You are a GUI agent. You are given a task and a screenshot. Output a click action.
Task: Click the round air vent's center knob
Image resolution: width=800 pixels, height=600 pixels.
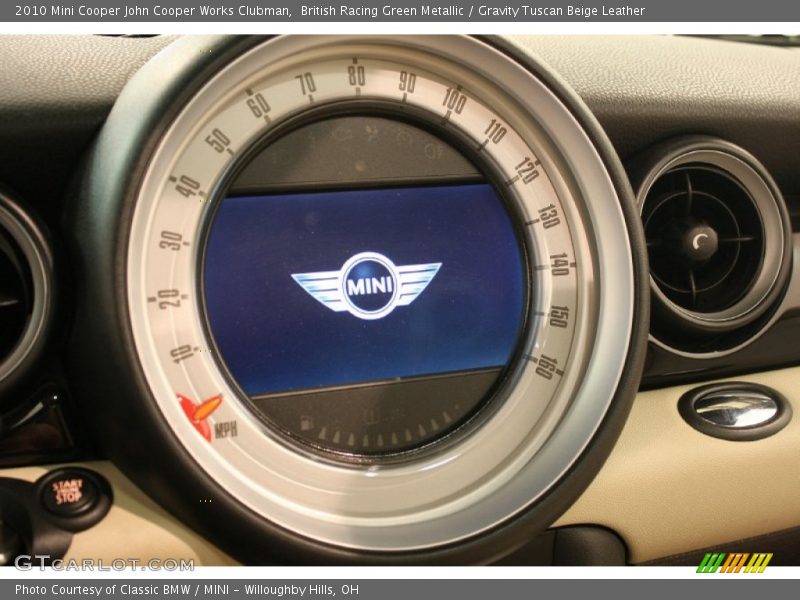pos(701,242)
